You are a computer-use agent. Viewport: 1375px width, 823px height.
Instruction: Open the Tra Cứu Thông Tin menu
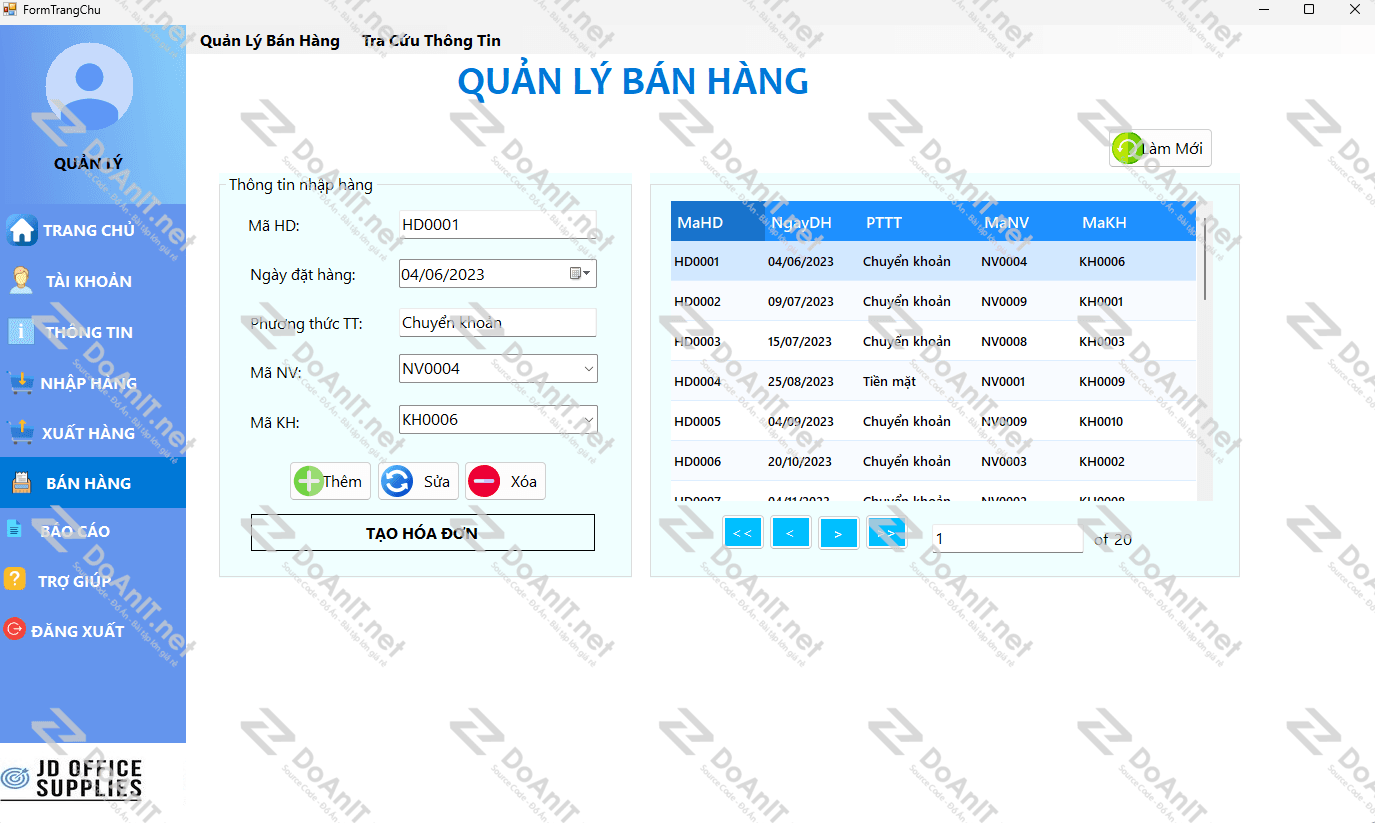(x=432, y=41)
